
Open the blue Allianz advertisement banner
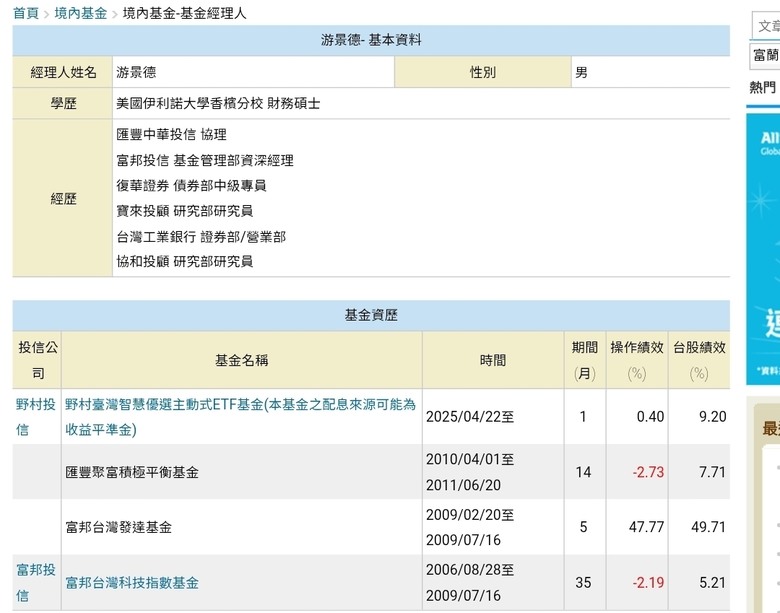coord(763,249)
